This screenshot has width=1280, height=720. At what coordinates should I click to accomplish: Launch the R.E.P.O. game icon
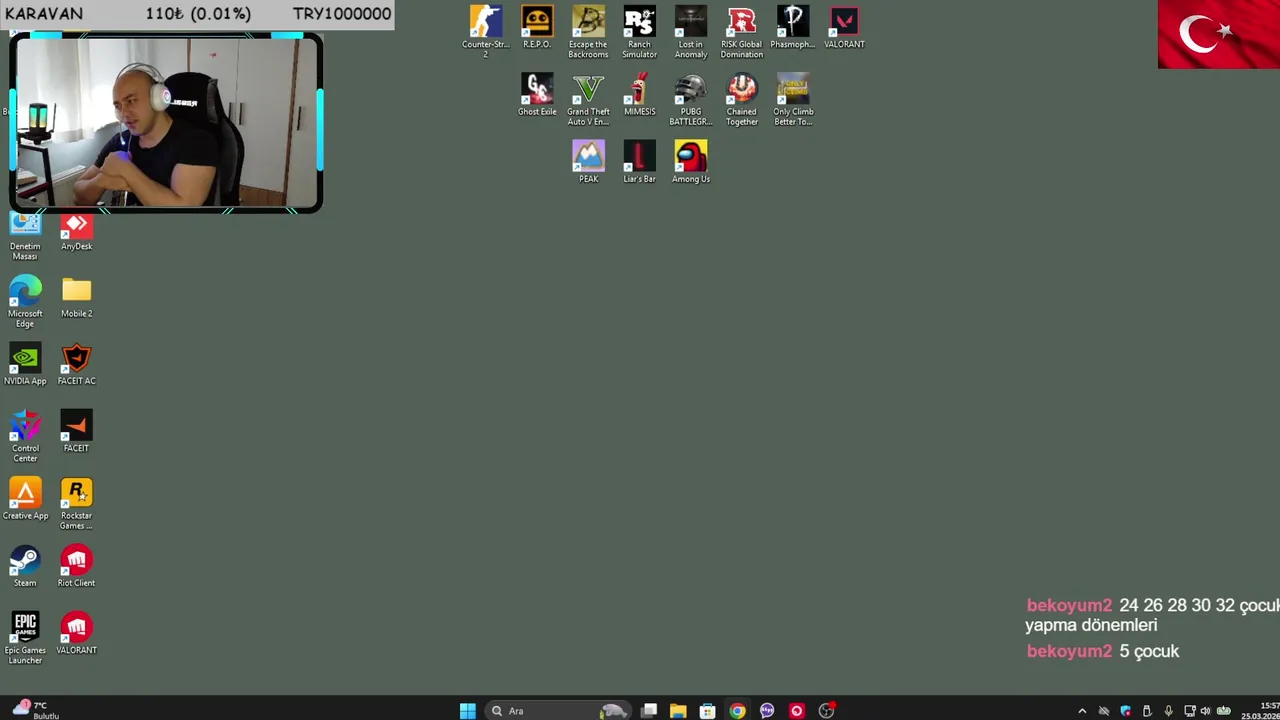[x=537, y=27]
